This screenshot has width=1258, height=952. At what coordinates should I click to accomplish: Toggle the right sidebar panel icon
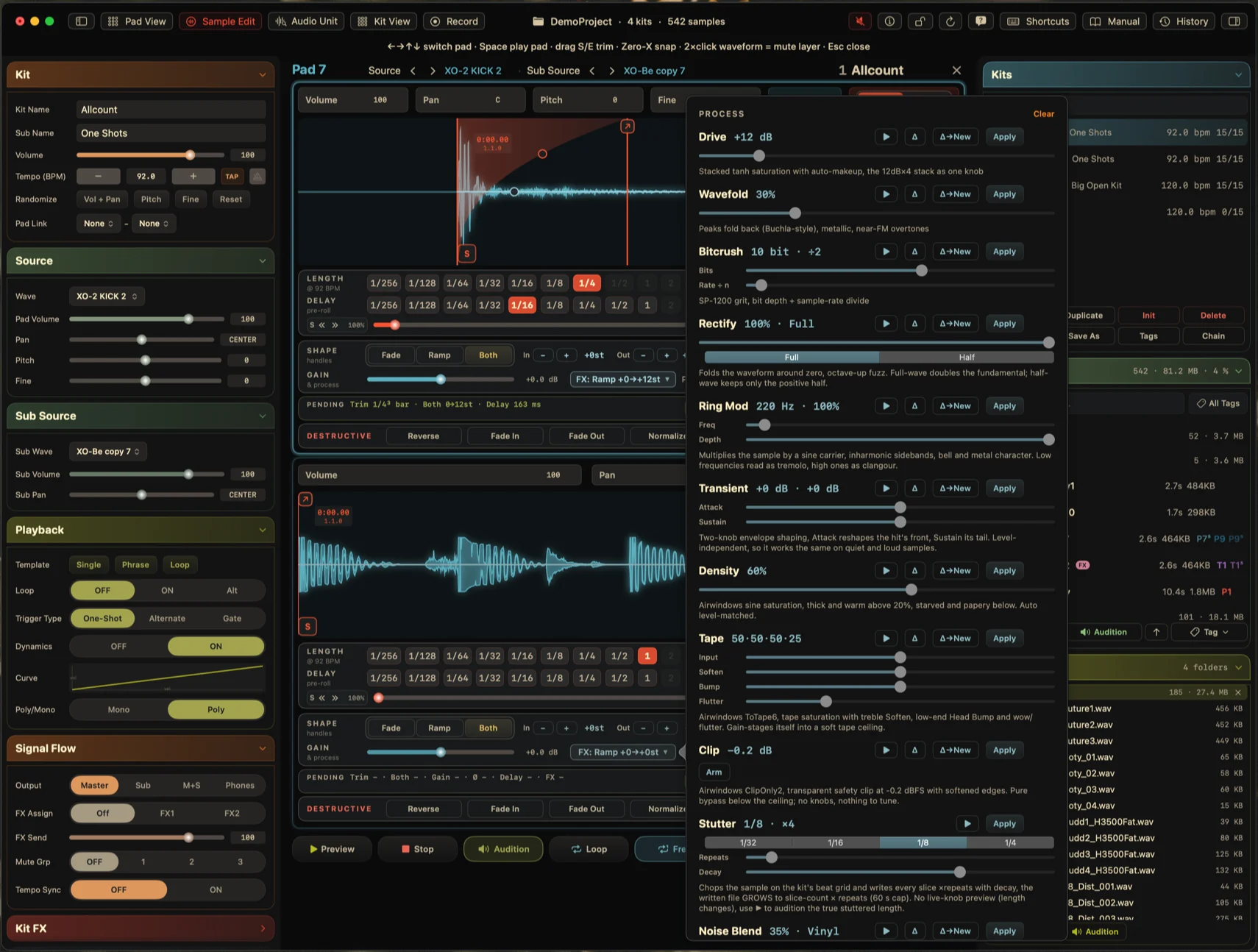tap(1234, 21)
